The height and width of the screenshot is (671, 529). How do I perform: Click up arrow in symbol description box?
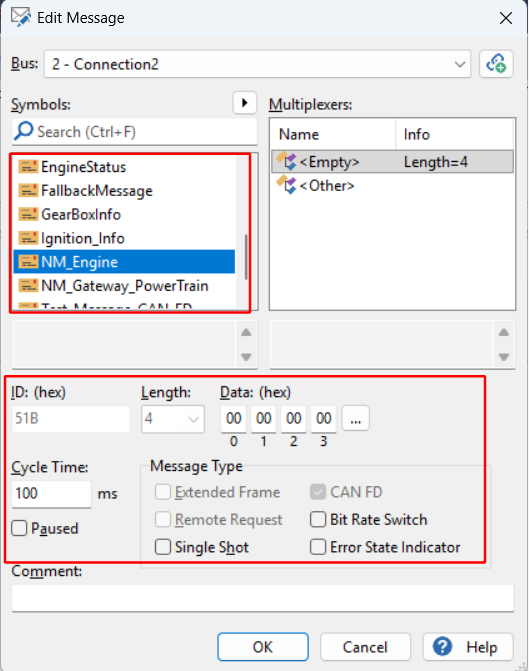tap(246, 332)
